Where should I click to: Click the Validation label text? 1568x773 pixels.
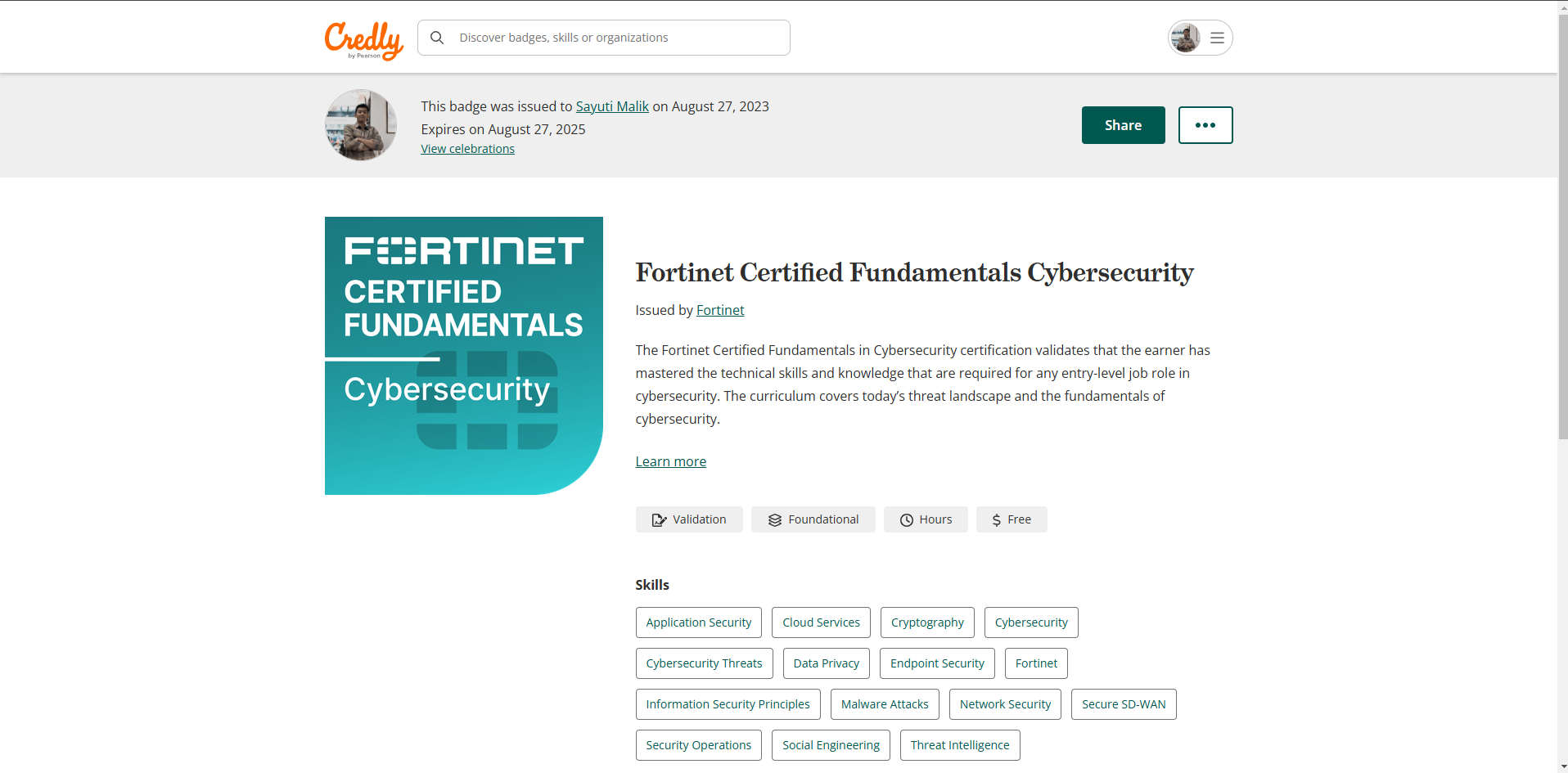pos(699,519)
